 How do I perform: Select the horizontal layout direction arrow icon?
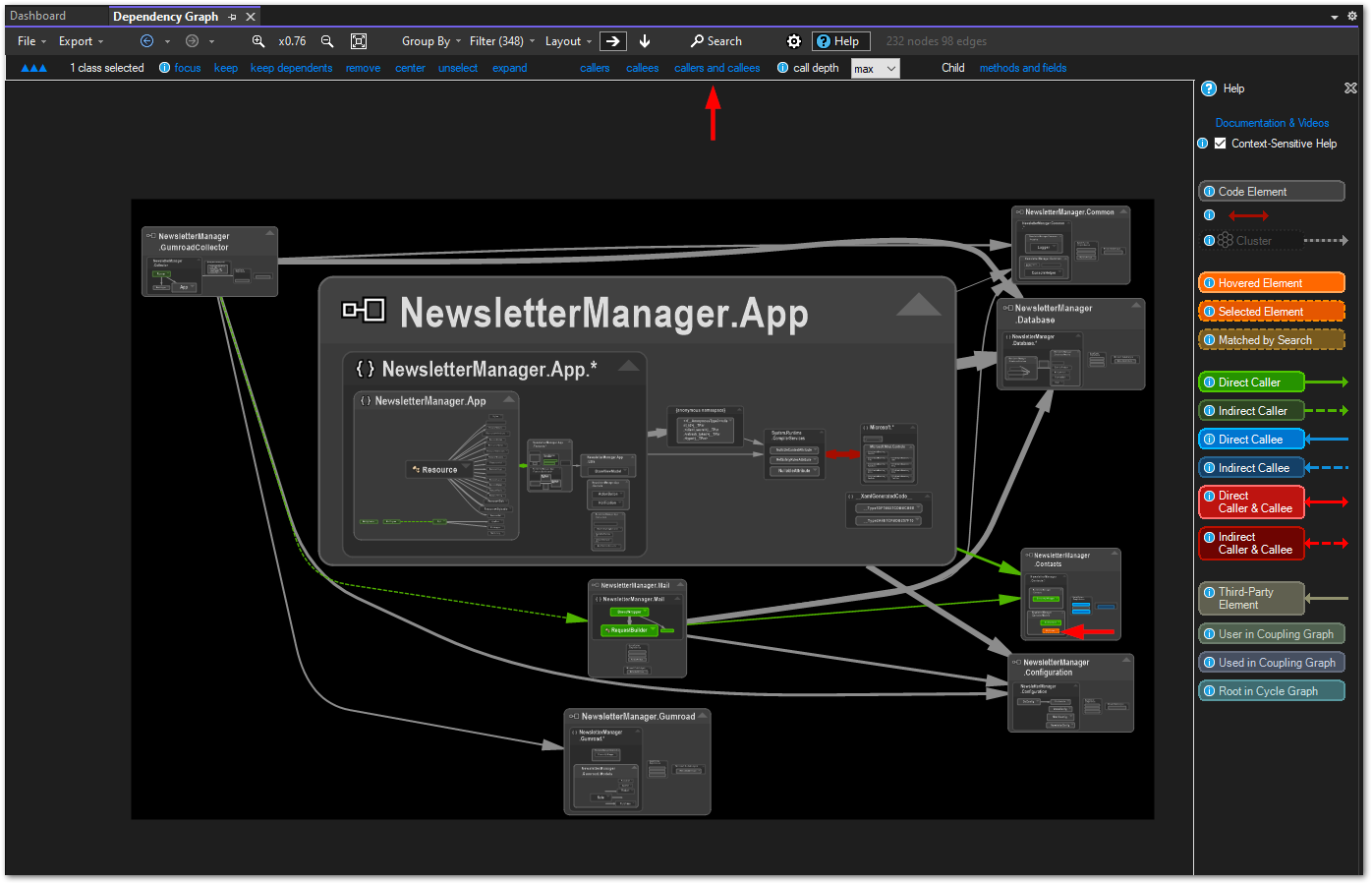tap(613, 41)
